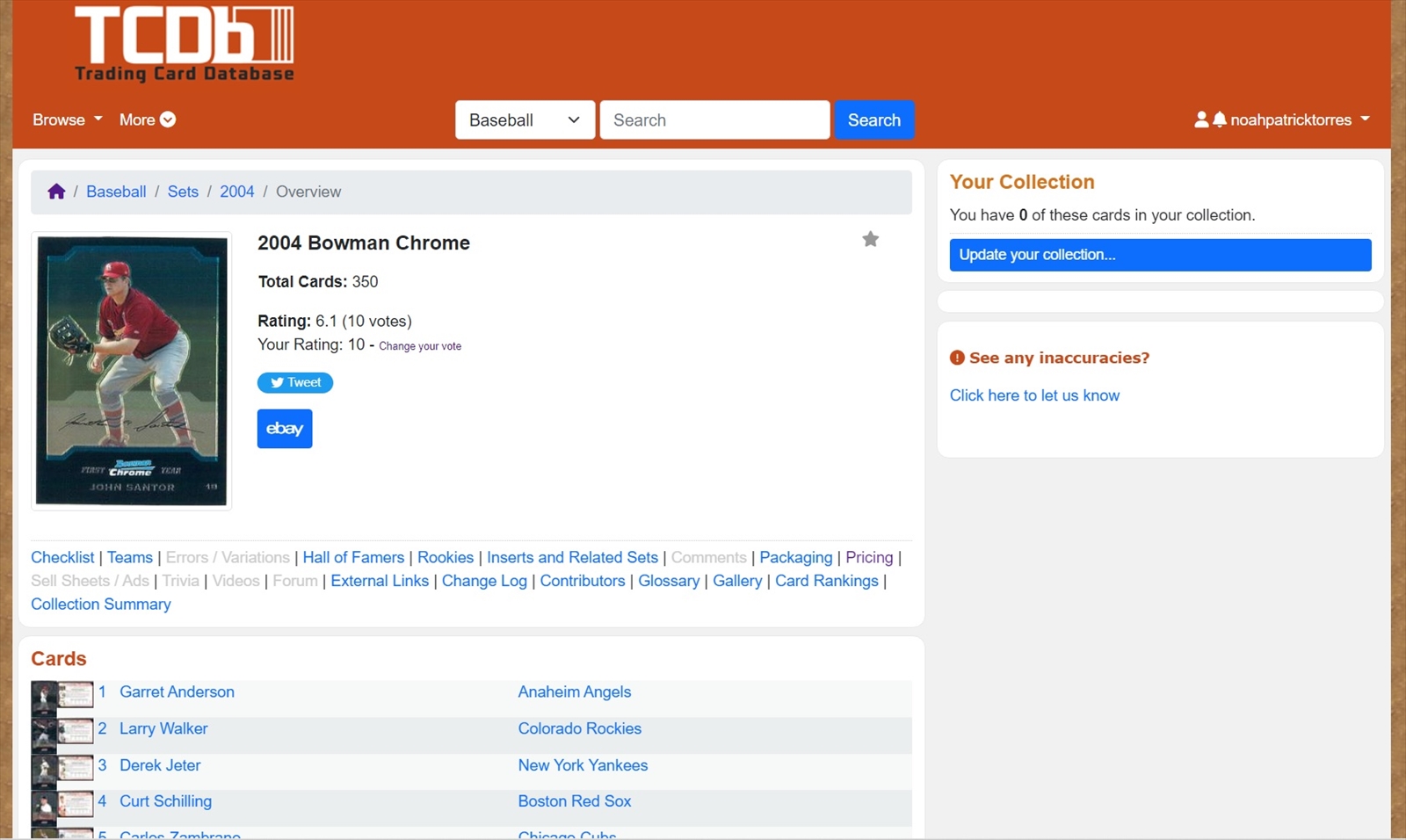Focus the Search text field
Image resolution: width=1406 pixels, height=840 pixels.
click(714, 119)
